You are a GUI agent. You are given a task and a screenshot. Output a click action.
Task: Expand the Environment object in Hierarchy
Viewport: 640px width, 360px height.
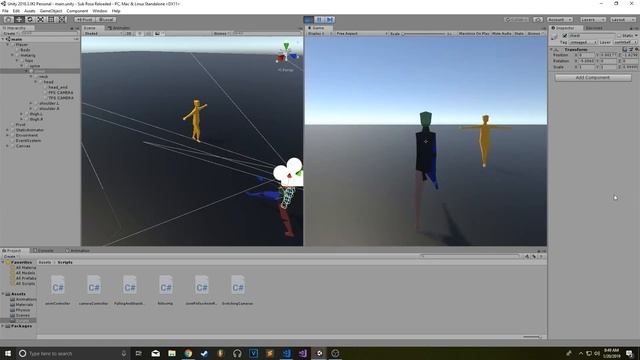[8, 135]
